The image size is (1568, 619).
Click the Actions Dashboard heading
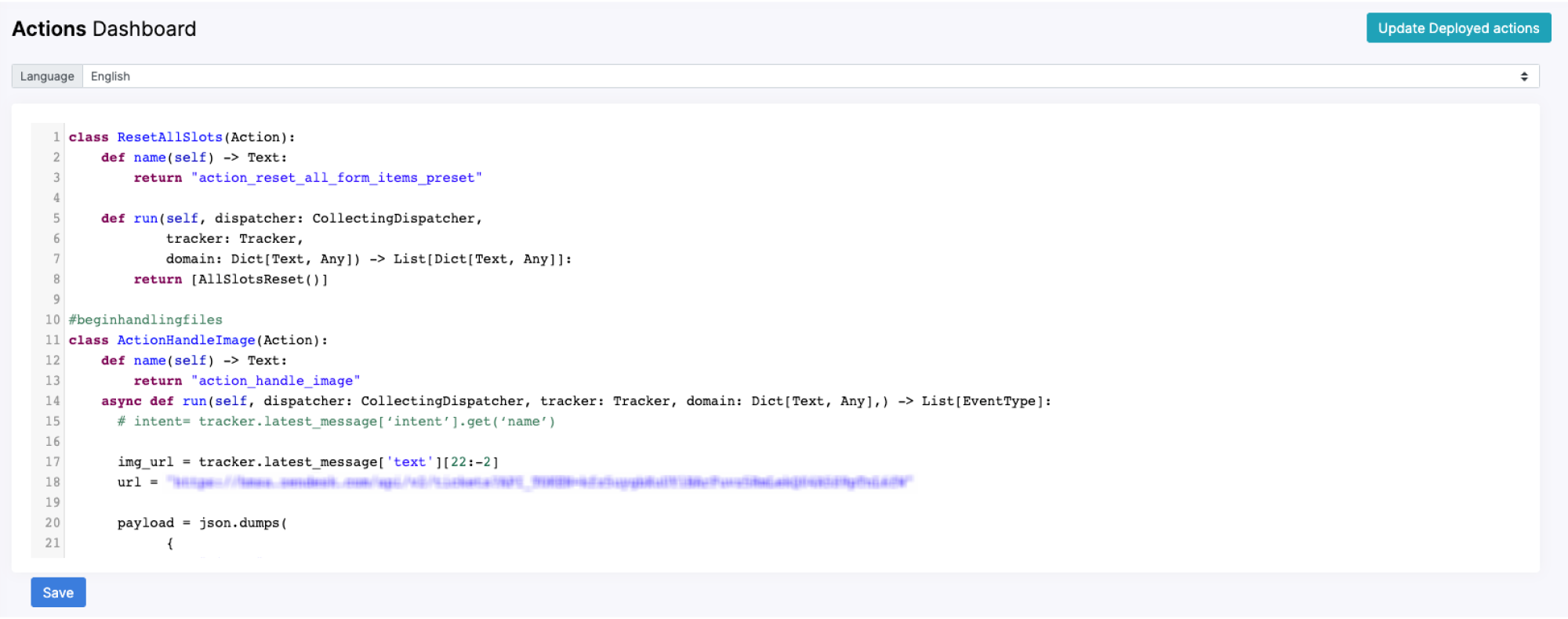pos(104,29)
